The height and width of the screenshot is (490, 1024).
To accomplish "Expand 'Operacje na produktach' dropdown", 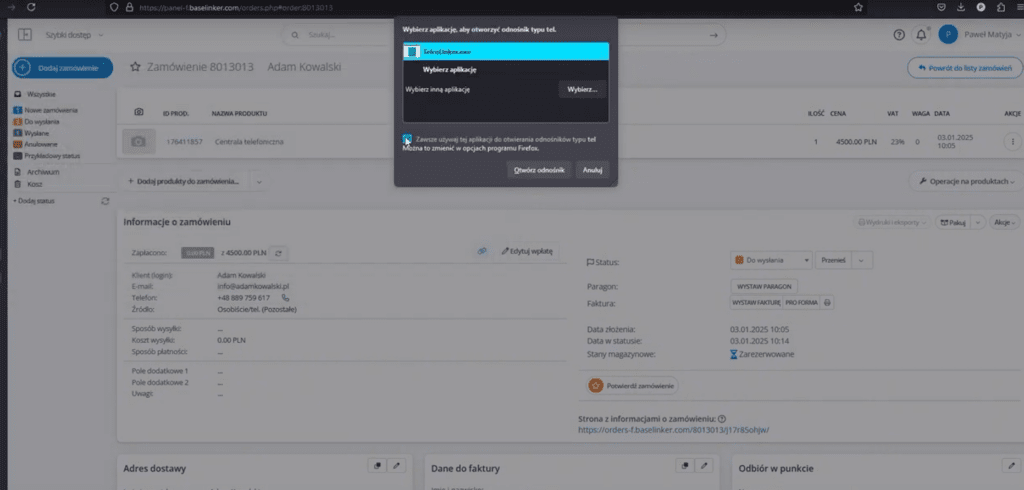I will coord(965,182).
